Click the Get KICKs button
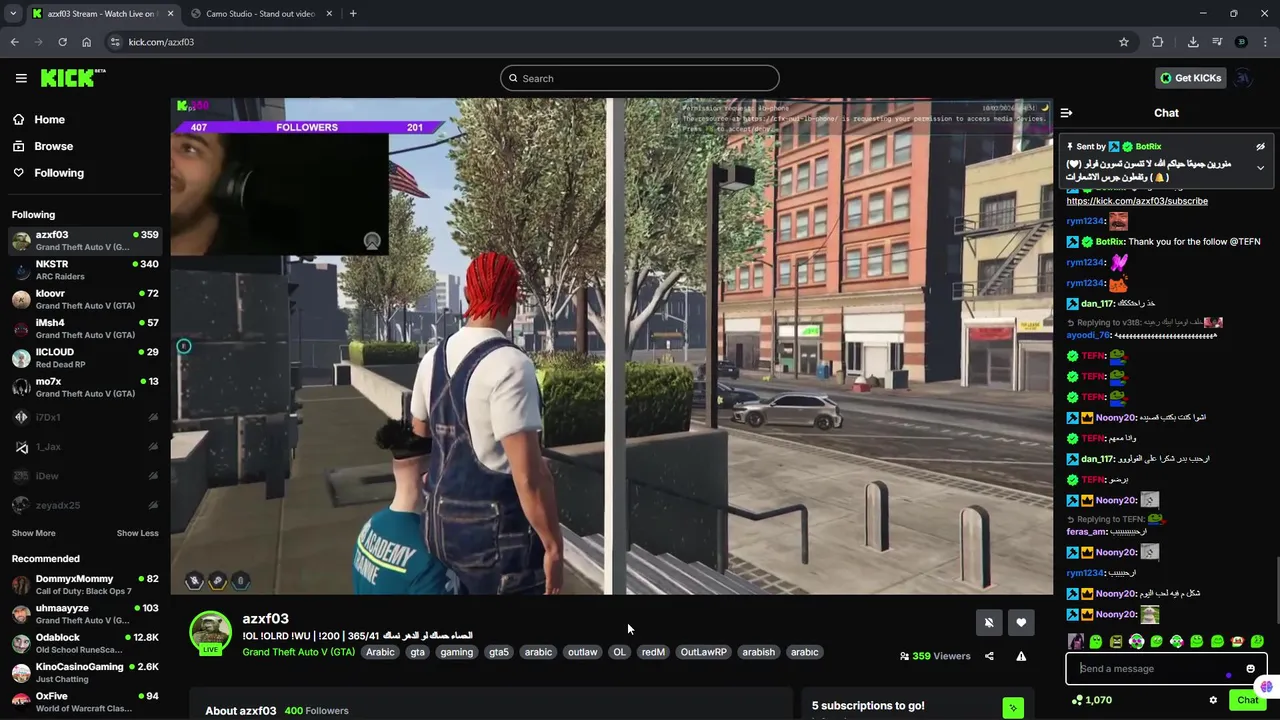1280x720 pixels. 1190,78
